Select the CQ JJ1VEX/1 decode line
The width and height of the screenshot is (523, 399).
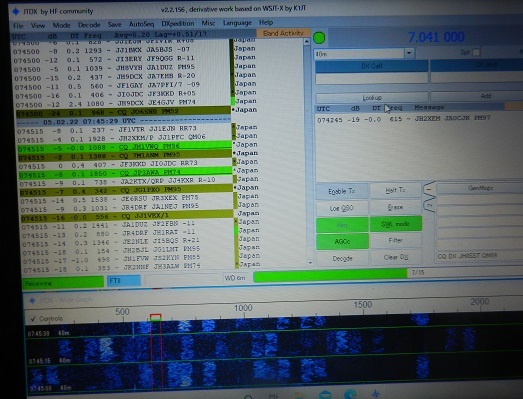[x=127, y=216]
